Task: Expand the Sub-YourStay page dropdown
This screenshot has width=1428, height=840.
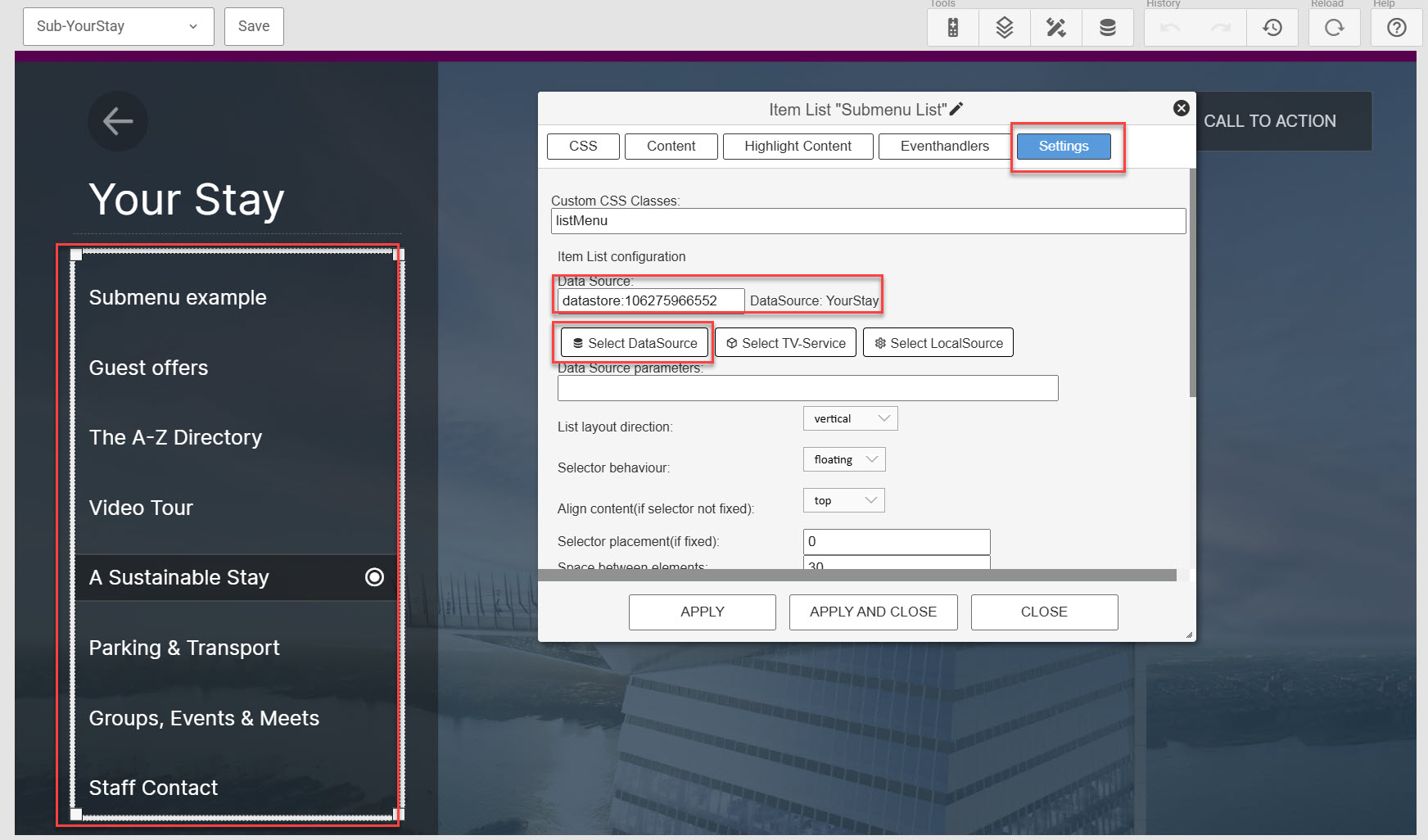Action: click(118, 26)
